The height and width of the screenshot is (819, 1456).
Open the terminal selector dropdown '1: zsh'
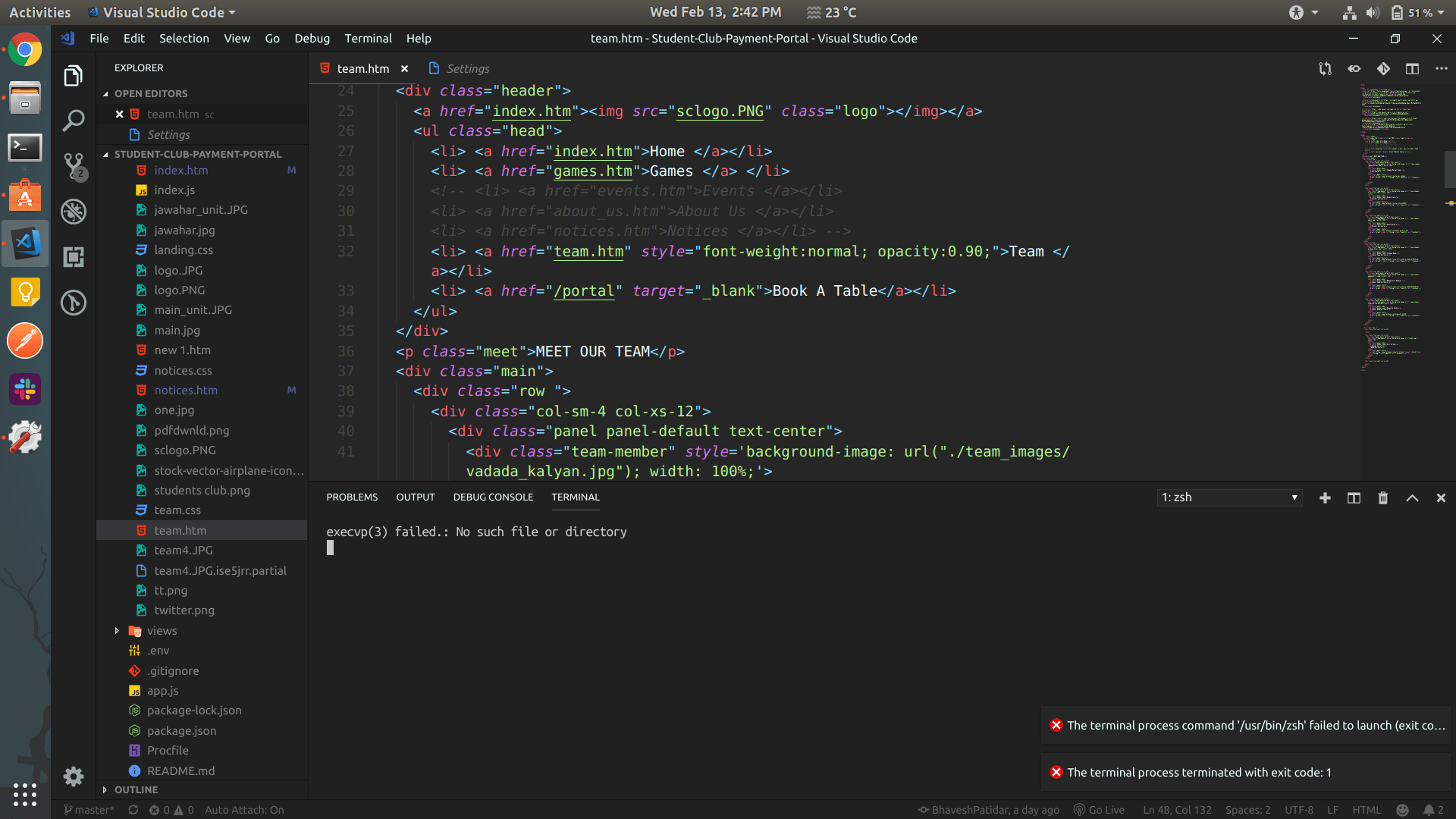click(1229, 497)
